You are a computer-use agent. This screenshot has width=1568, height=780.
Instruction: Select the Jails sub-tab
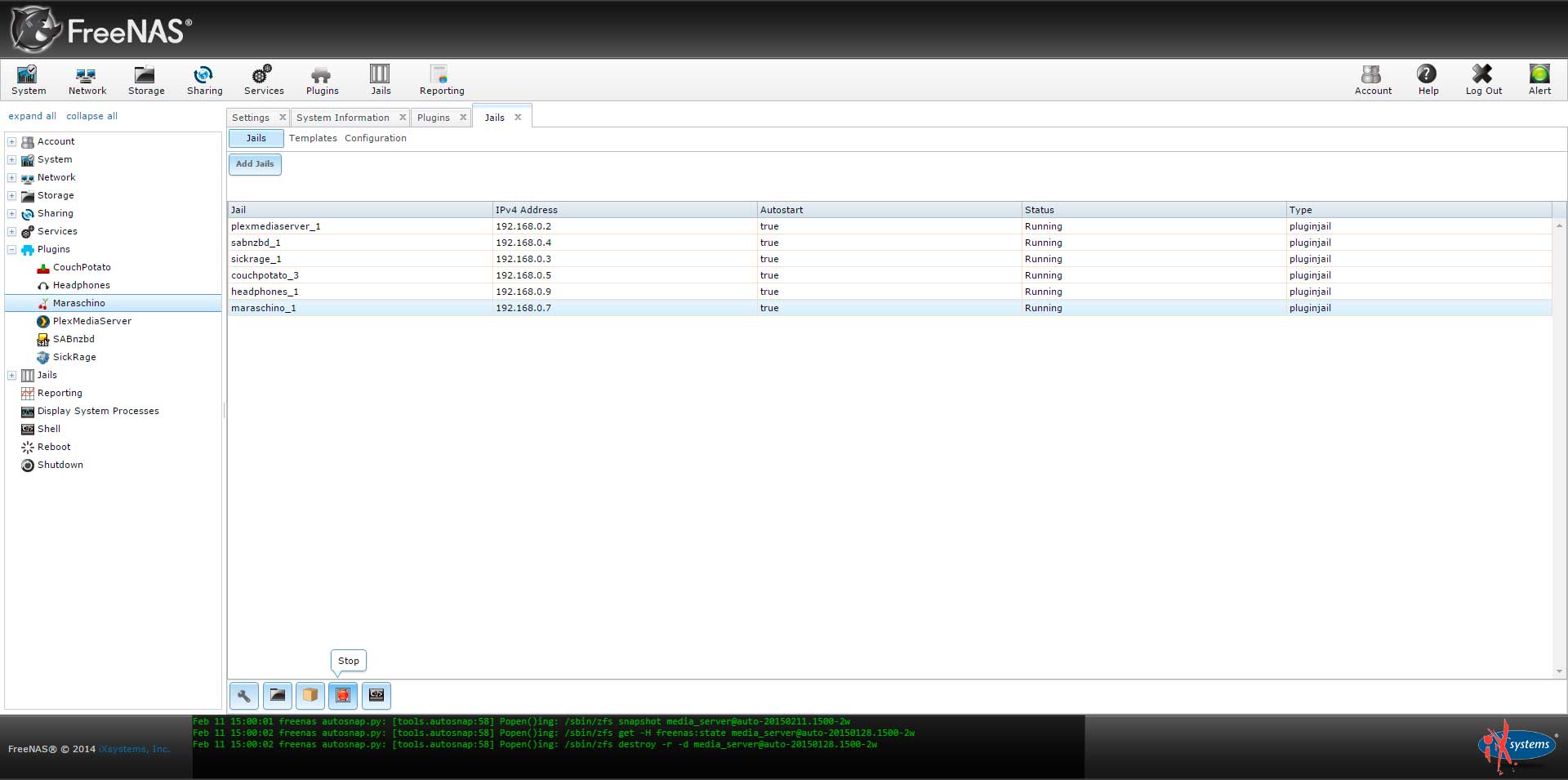256,138
